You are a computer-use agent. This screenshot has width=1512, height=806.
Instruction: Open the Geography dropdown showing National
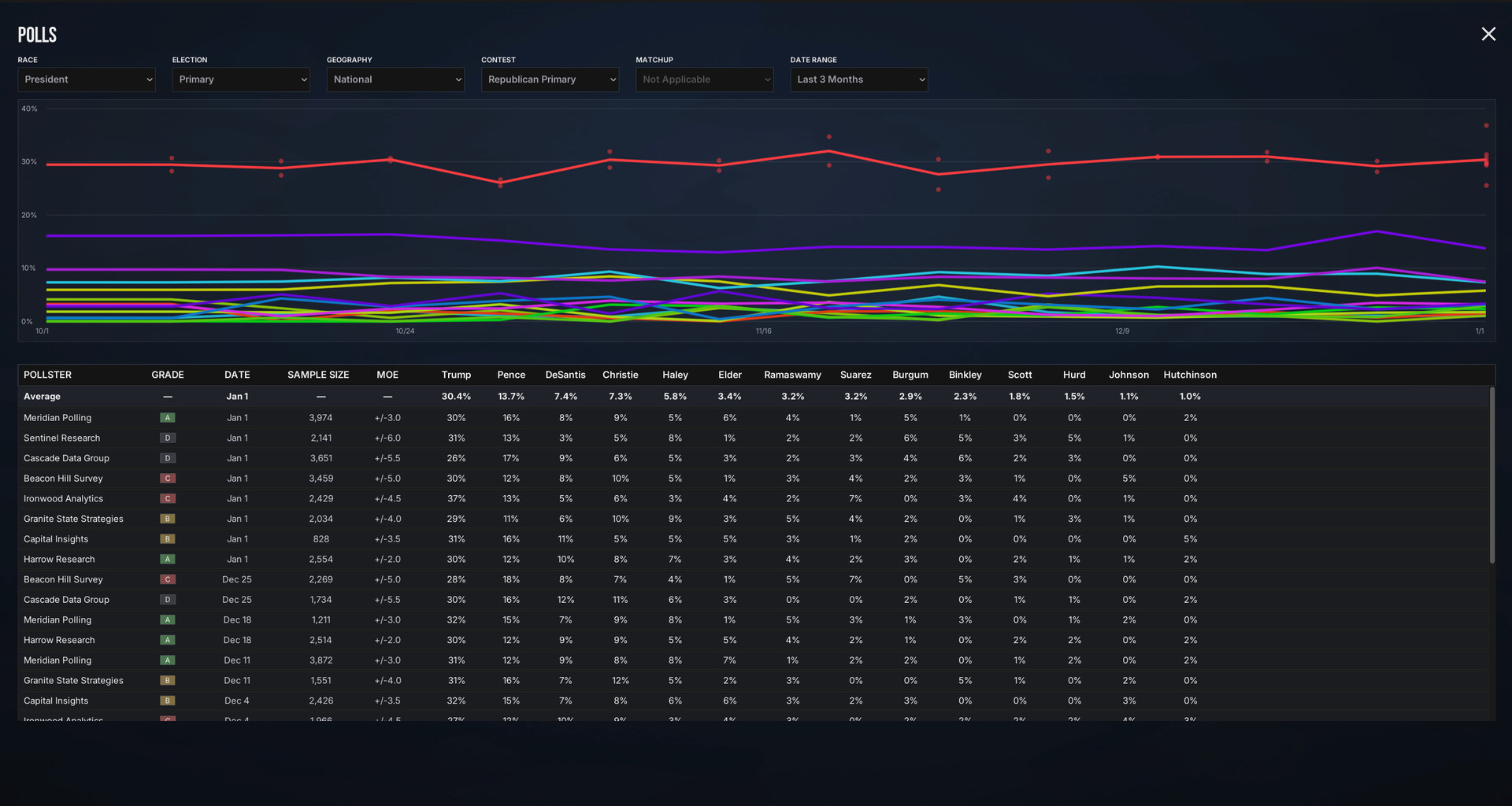395,79
